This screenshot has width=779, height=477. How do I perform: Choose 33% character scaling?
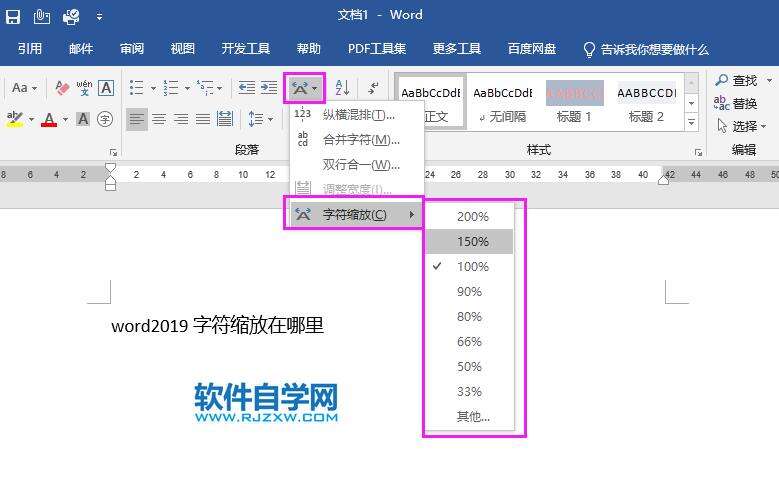(469, 392)
